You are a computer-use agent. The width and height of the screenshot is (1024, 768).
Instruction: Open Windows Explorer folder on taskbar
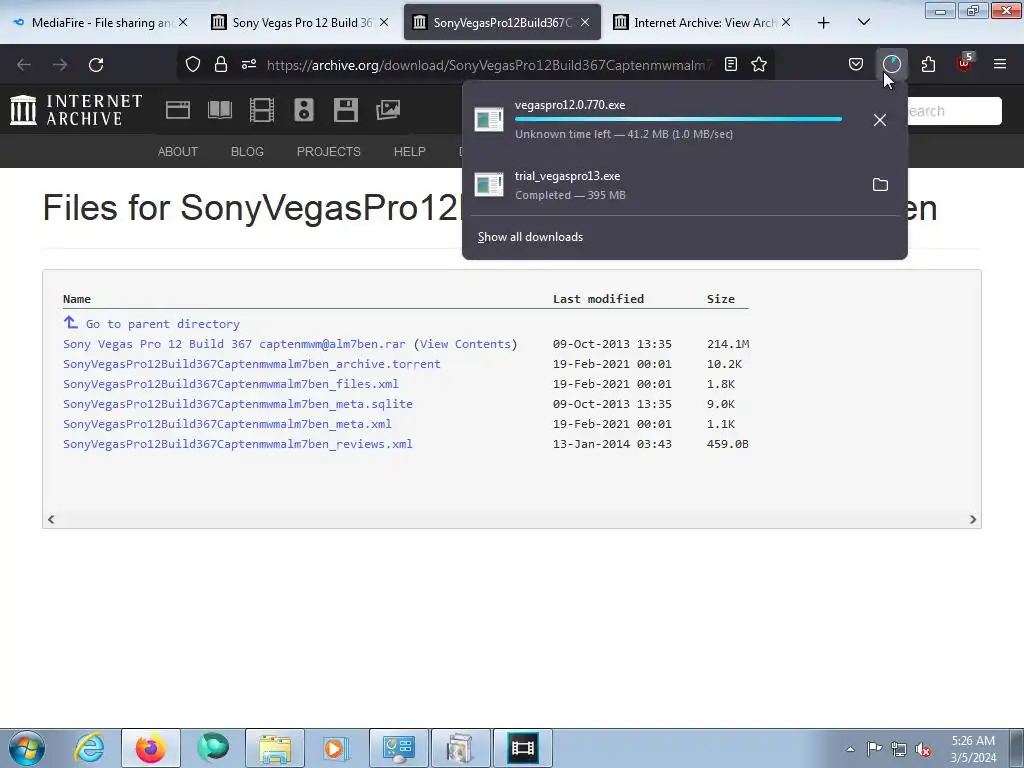[x=275, y=748]
